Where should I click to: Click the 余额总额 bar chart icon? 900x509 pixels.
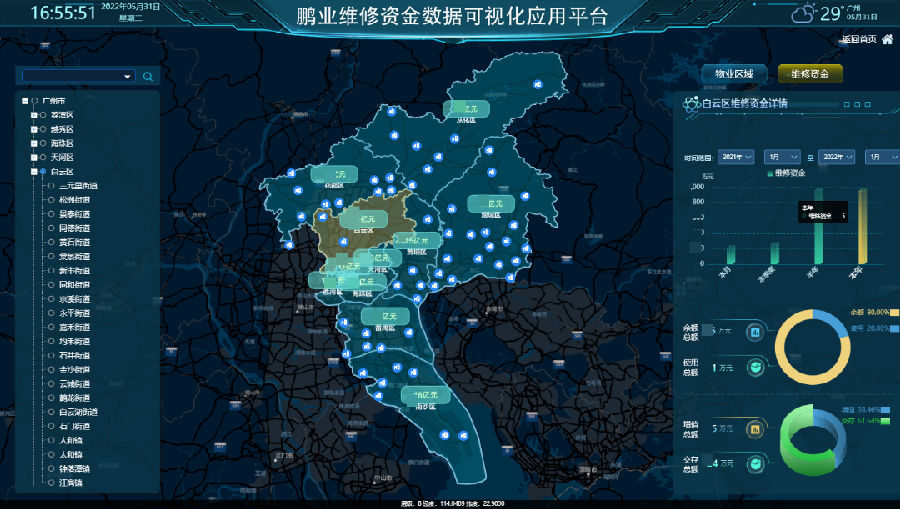[755, 331]
